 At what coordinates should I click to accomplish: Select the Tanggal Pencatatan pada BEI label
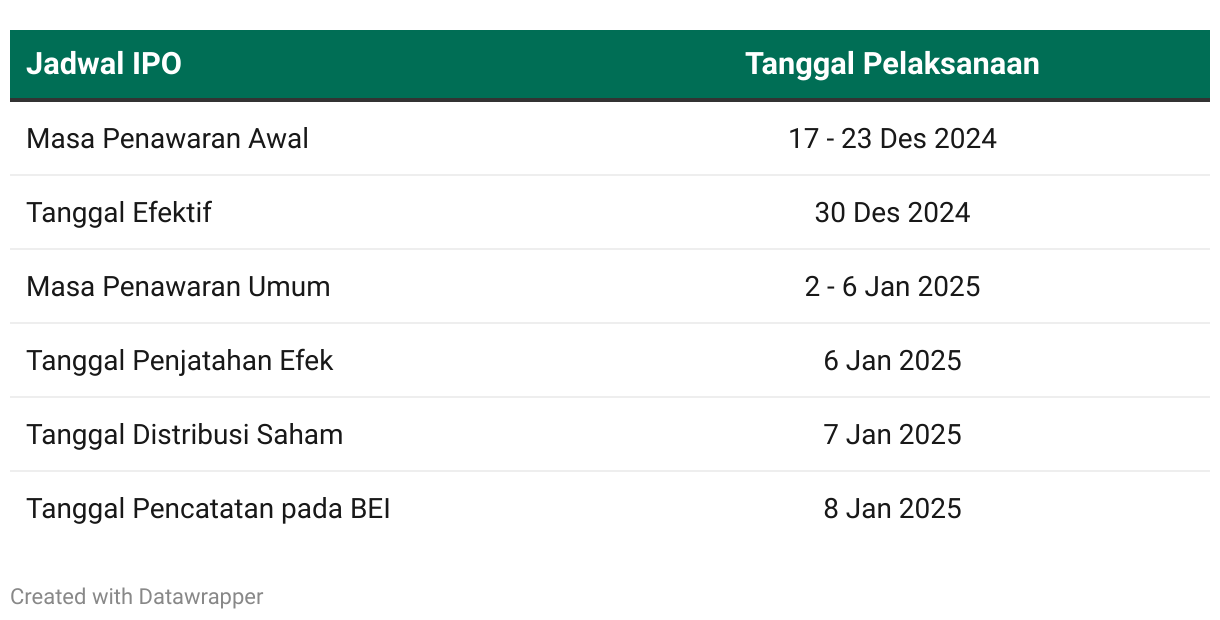pyautogui.click(x=208, y=508)
